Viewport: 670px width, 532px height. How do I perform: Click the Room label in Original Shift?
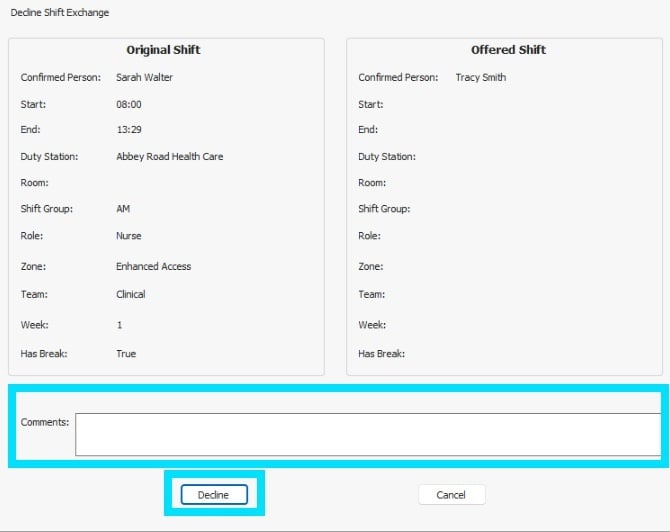click(35, 183)
